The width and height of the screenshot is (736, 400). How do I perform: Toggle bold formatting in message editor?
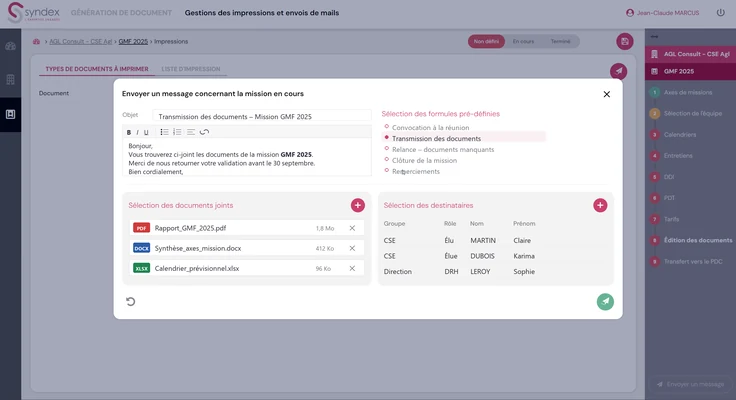(129, 132)
